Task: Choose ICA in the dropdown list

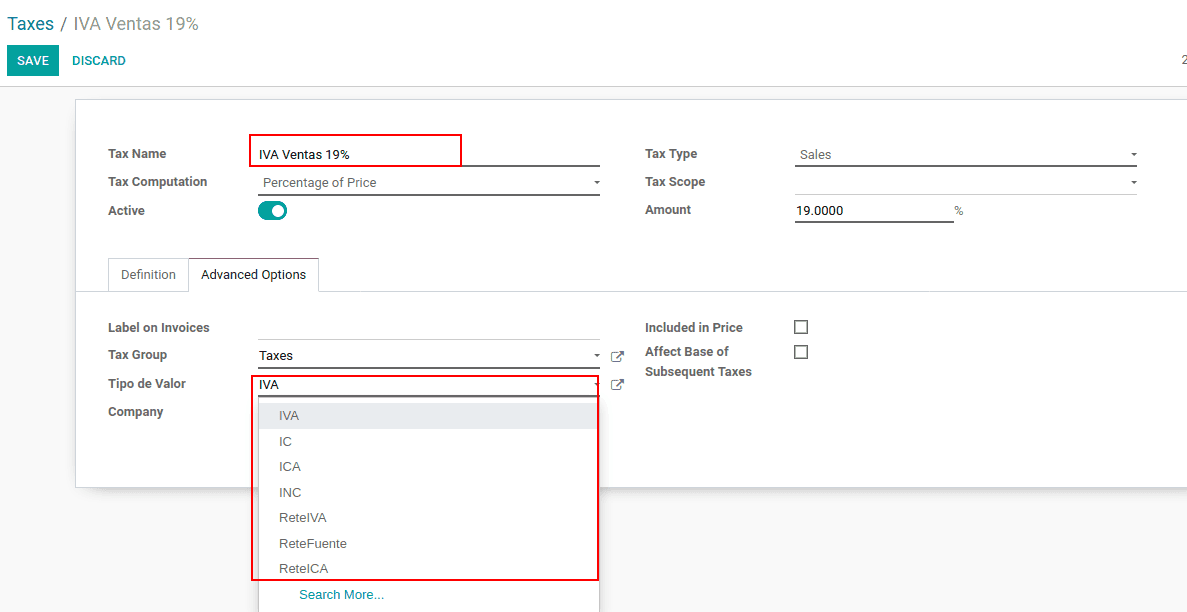Action: [428, 467]
